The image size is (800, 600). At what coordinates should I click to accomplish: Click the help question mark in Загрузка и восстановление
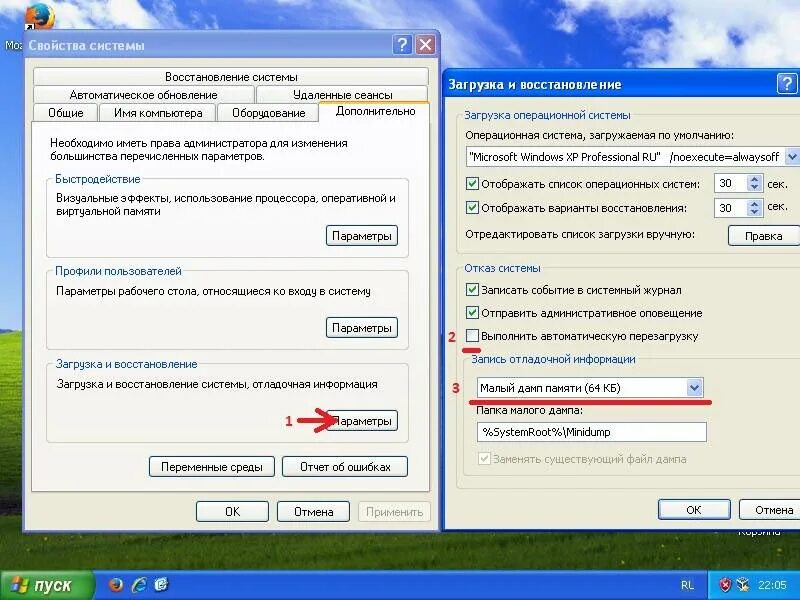click(787, 83)
